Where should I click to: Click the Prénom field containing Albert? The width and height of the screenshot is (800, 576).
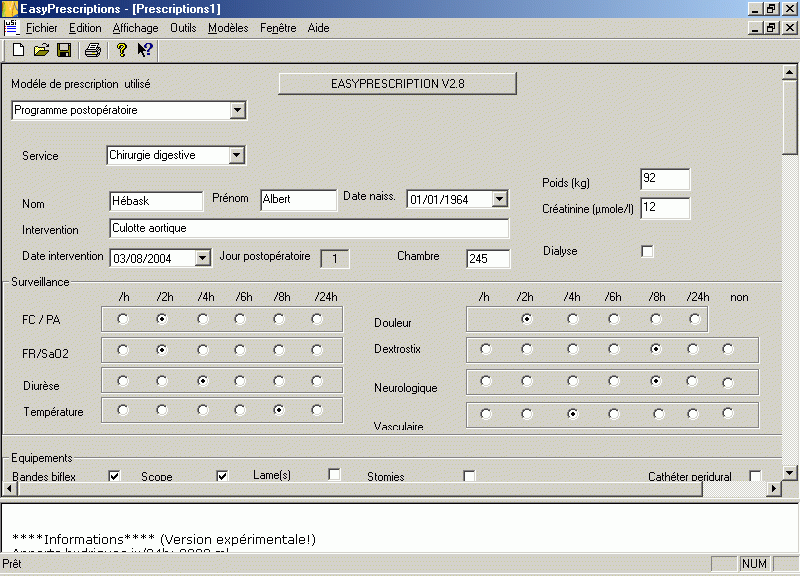[298, 199]
